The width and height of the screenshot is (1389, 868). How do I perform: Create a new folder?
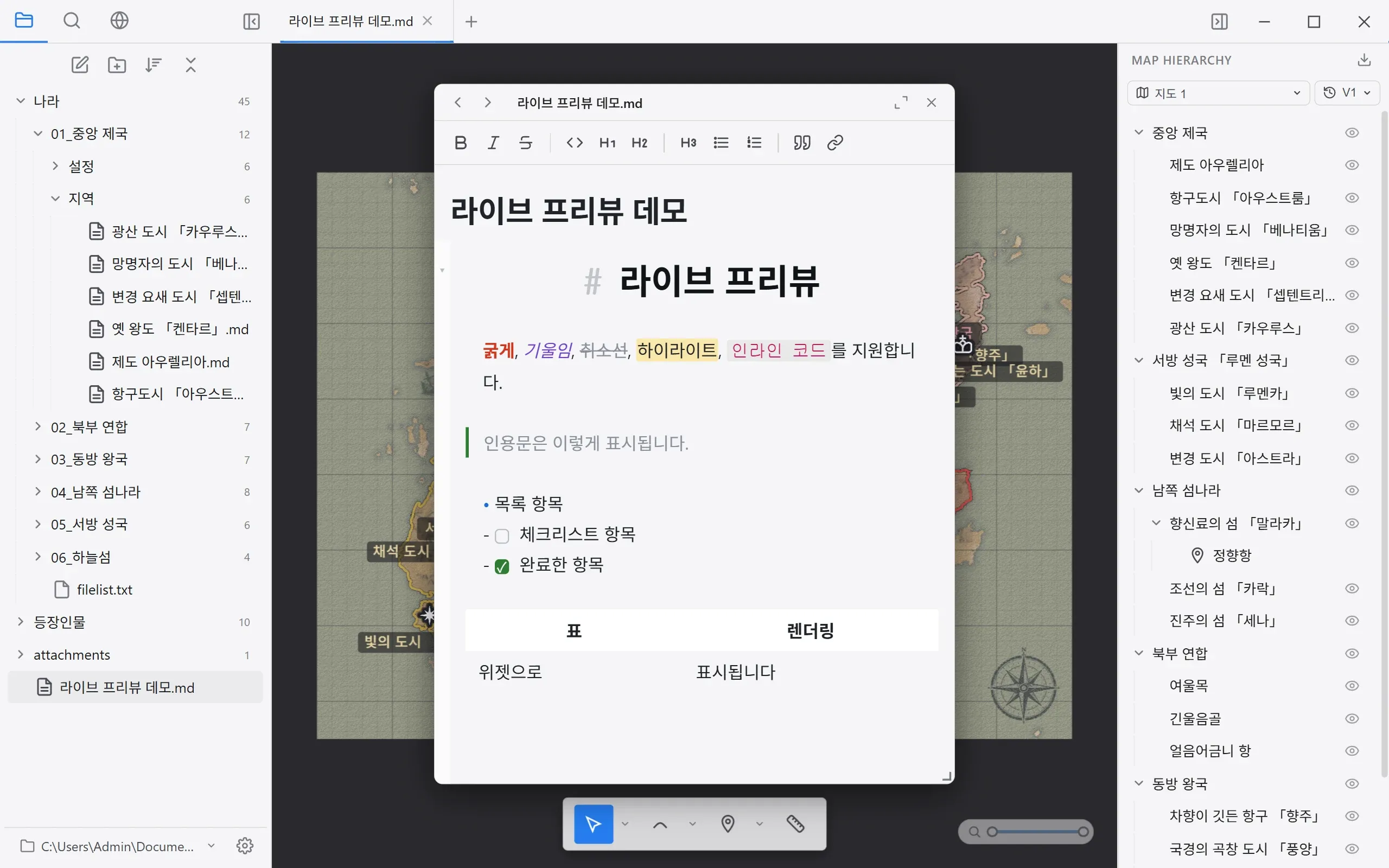[x=117, y=65]
